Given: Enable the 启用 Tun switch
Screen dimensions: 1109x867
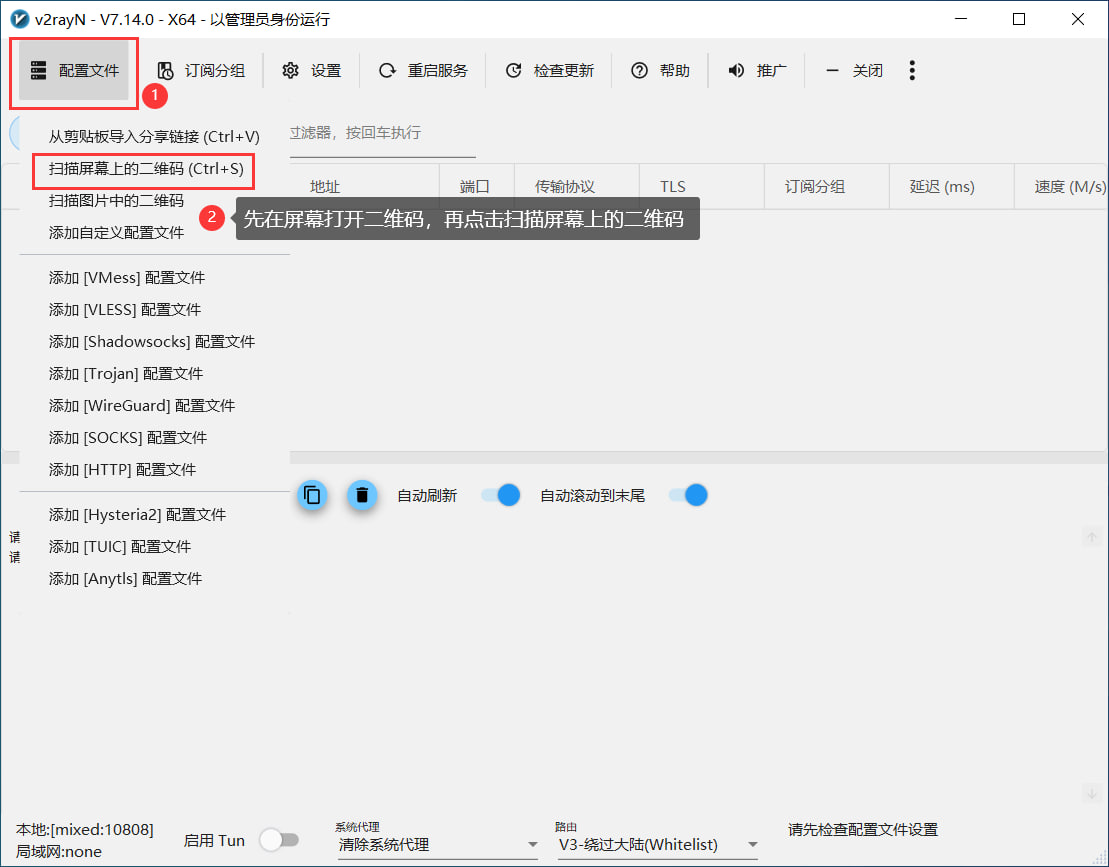Looking at the screenshot, I should (279, 841).
